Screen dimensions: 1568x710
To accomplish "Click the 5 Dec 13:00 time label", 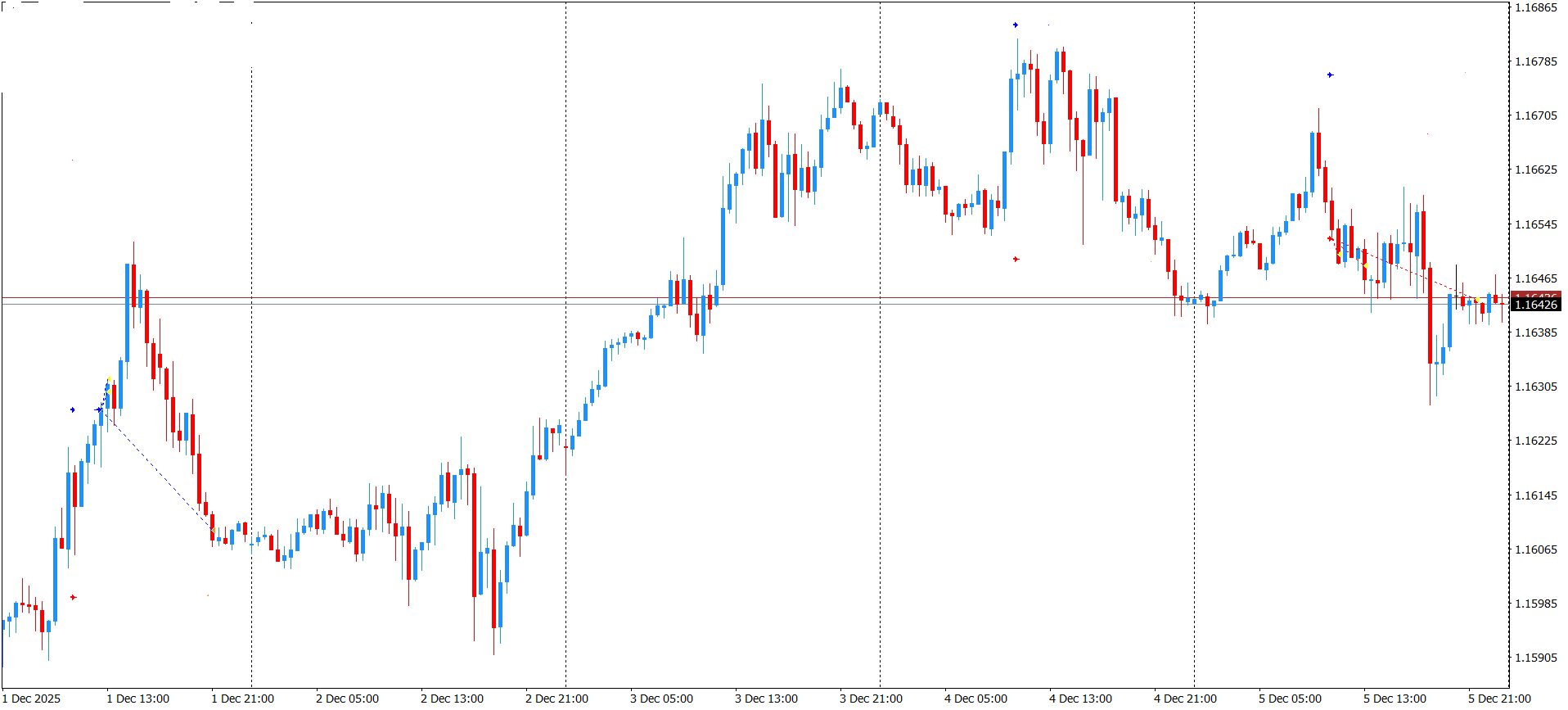I will pyautogui.click(x=1395, y=699).
